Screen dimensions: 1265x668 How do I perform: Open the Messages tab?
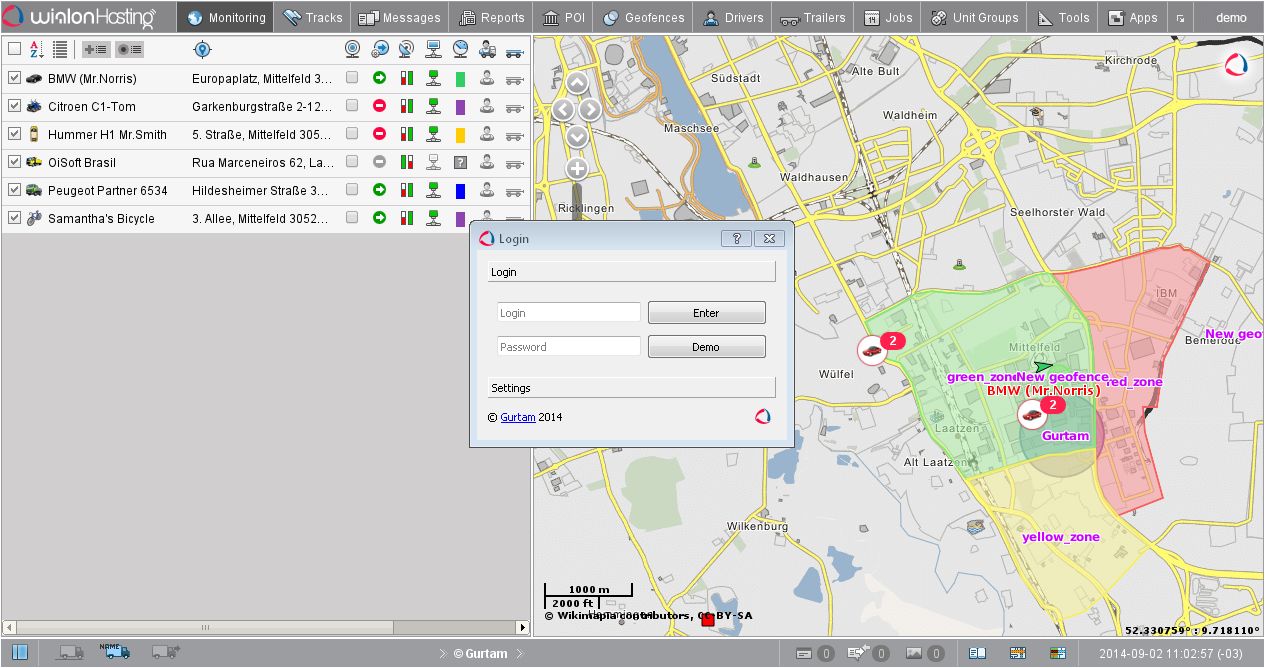[399, 17]
